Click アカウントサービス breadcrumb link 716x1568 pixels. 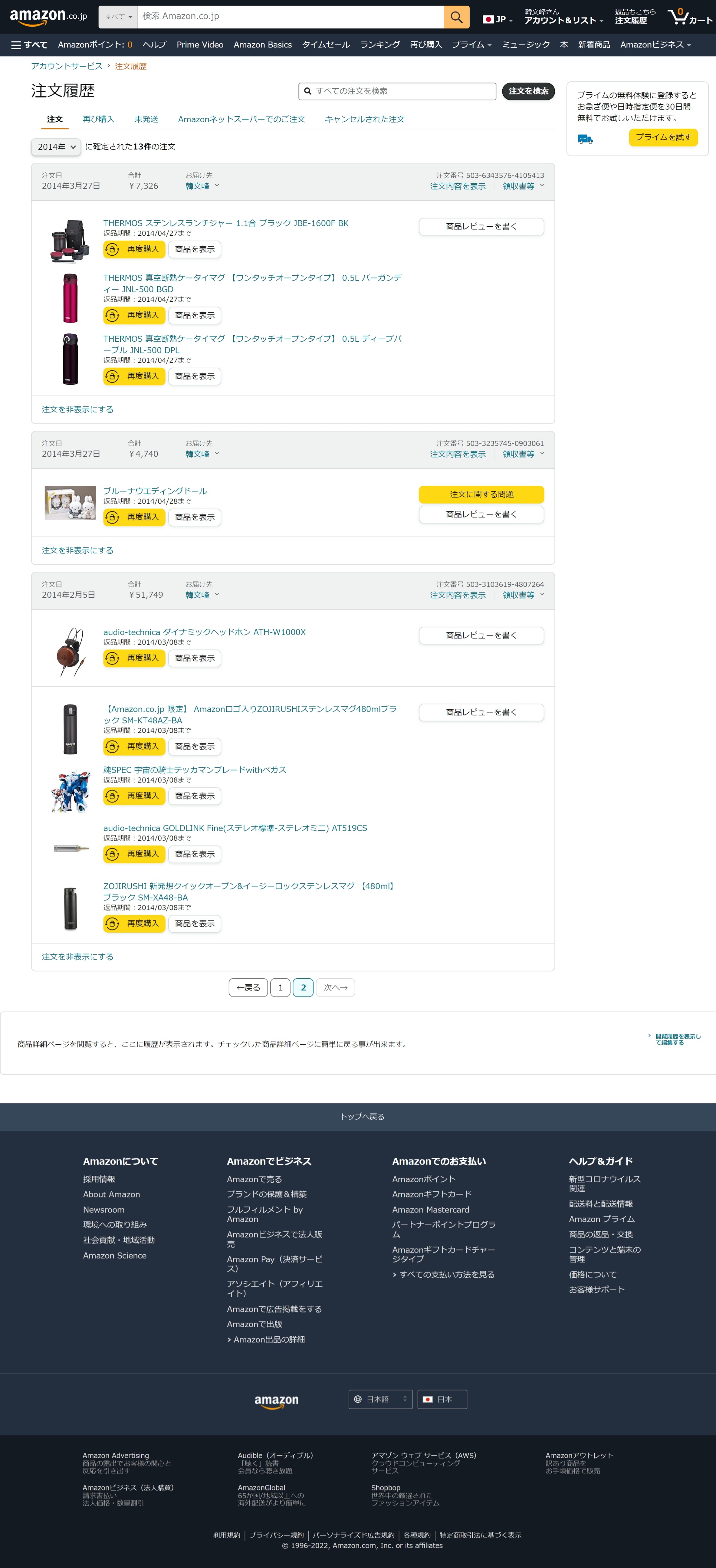click(x=67, y=66)
